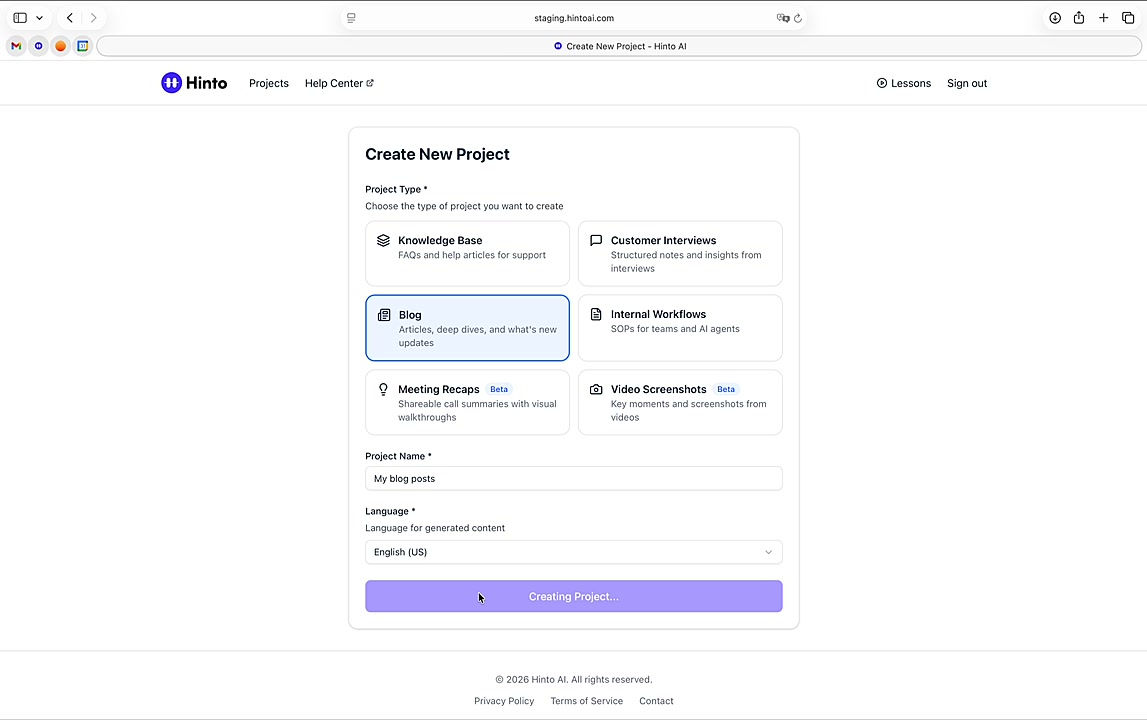1147x720 pixels.
Task: Click the Sign out link
Action: point(966,83)
